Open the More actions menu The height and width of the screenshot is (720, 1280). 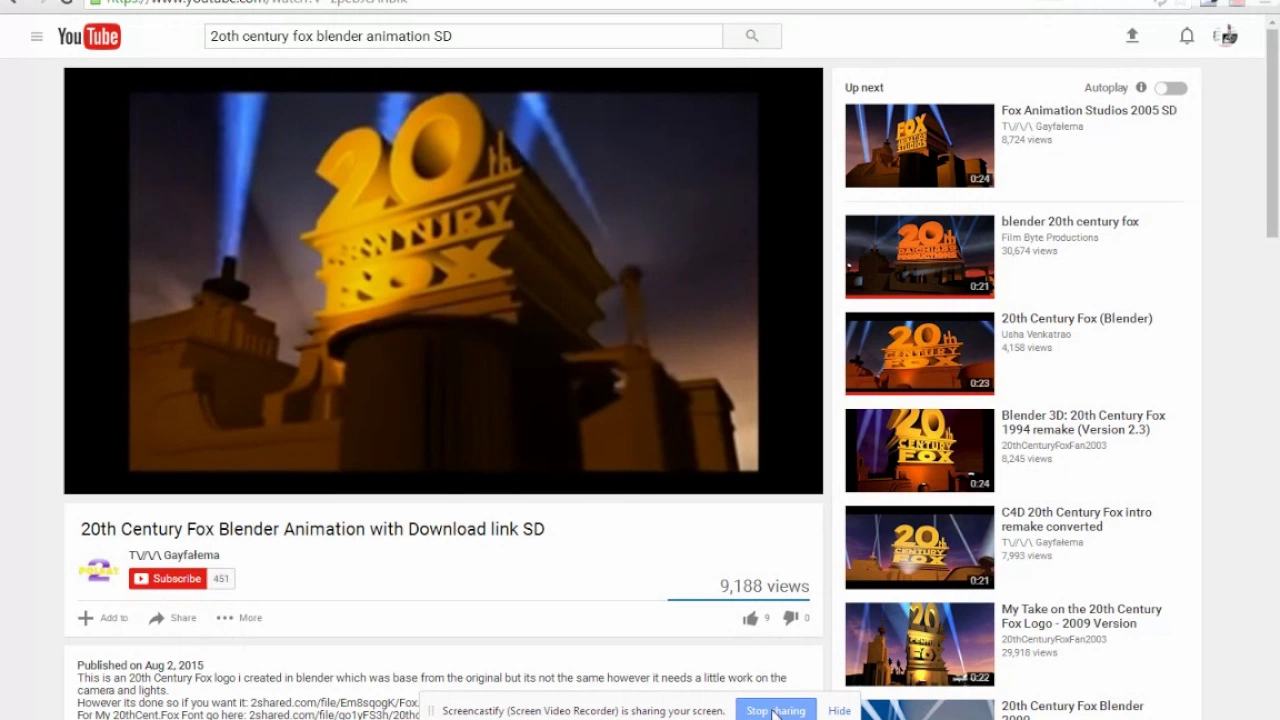(x=239, y=618)
